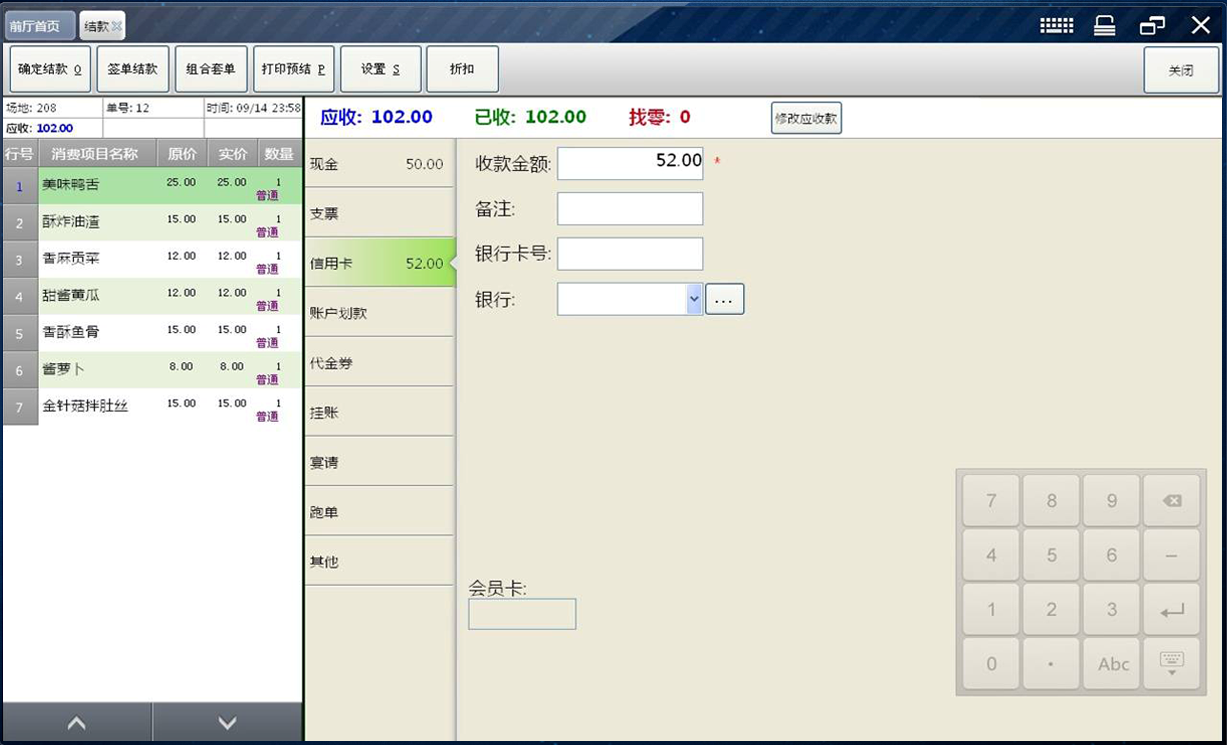The width and height of the screenshot is (1227, 745).
Task: Click the 数量 column header
Action: pyautogui.click(x=279, y=154)
